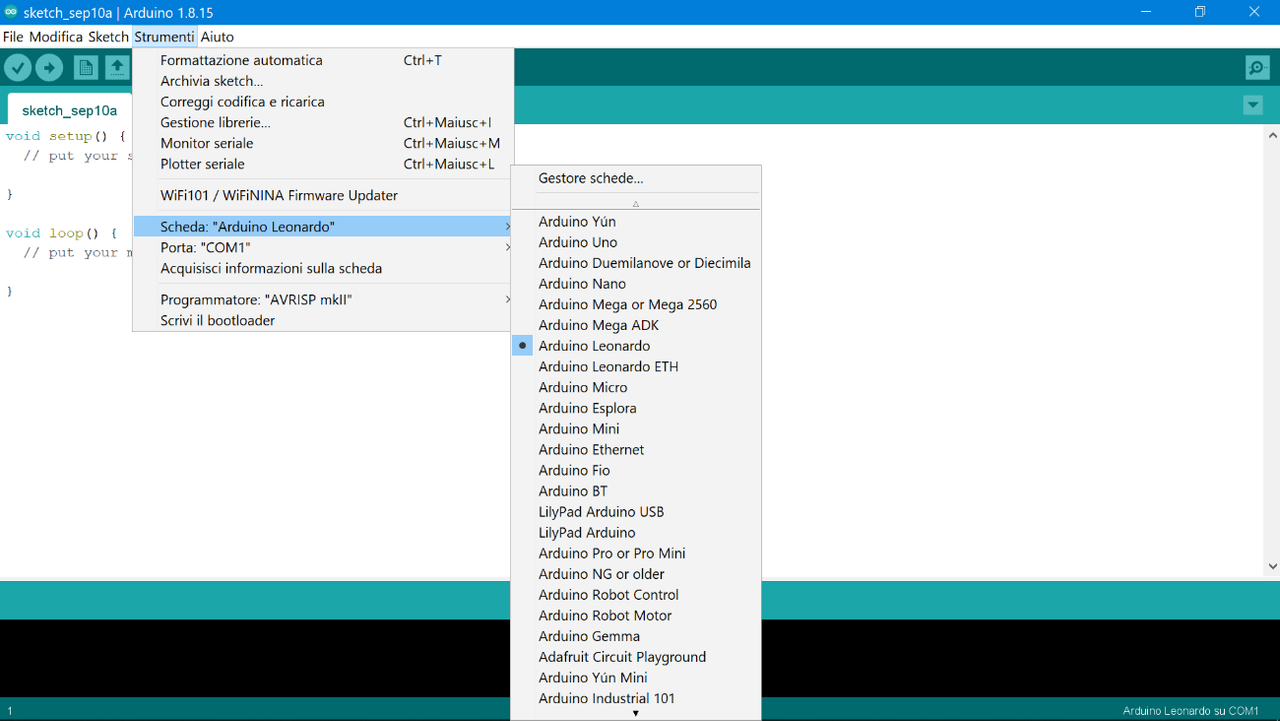Click the Upload arrow icon

[x=49, y=67]
